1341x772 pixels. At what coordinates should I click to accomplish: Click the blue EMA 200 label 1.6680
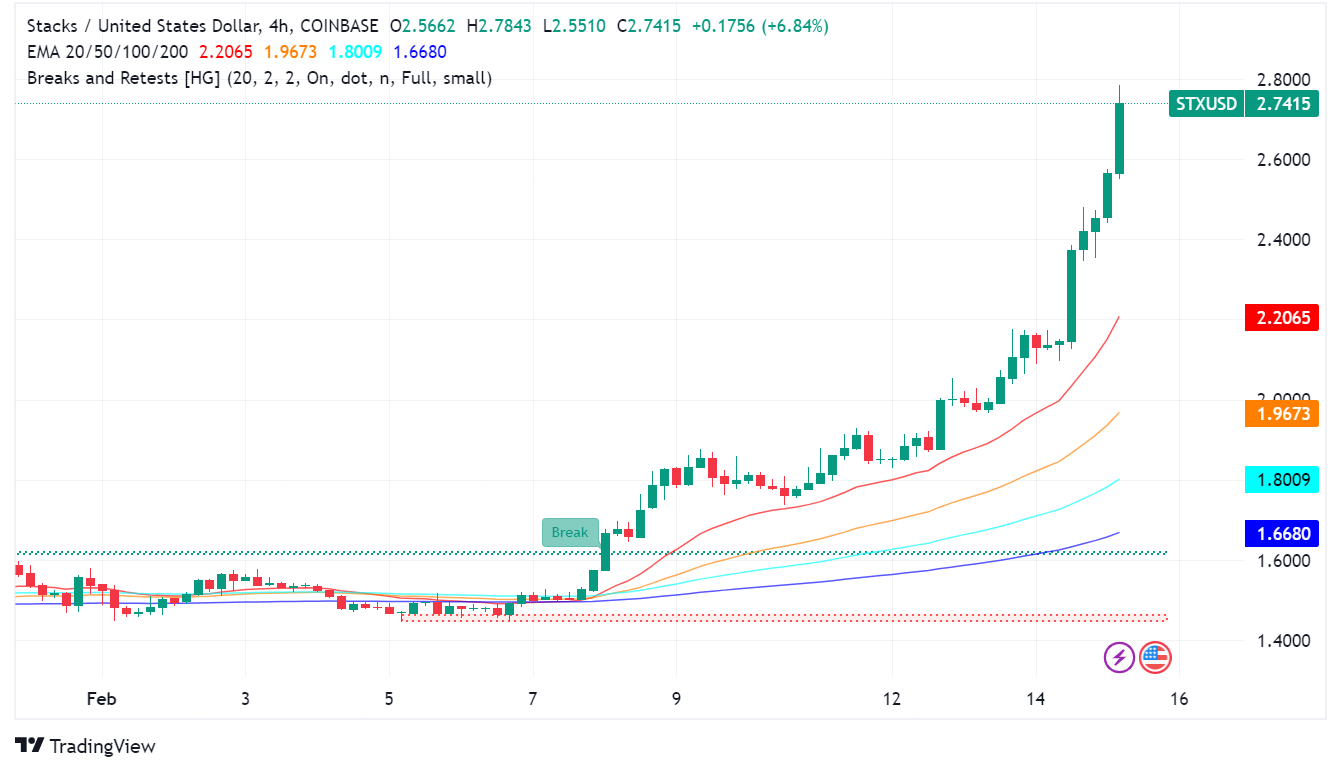tap(1282, 533)
